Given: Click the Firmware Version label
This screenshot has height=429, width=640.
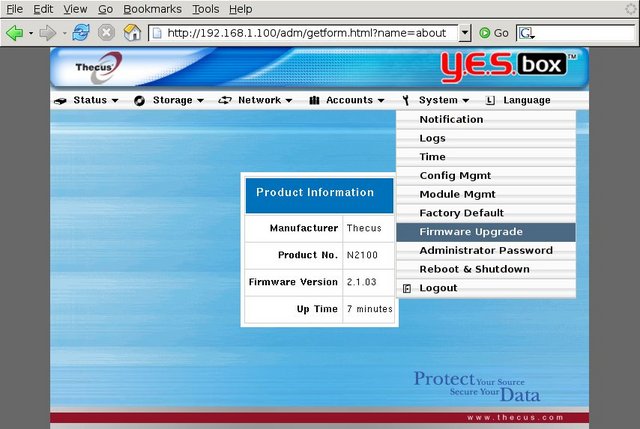Looking at the screenshot, I should pos(293,282).
